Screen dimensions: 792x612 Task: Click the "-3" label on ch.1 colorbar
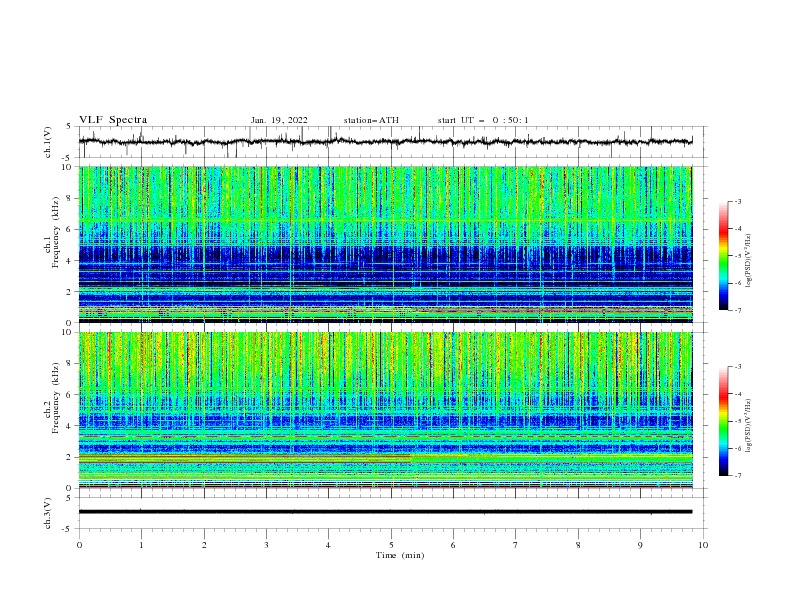(737, 201)
